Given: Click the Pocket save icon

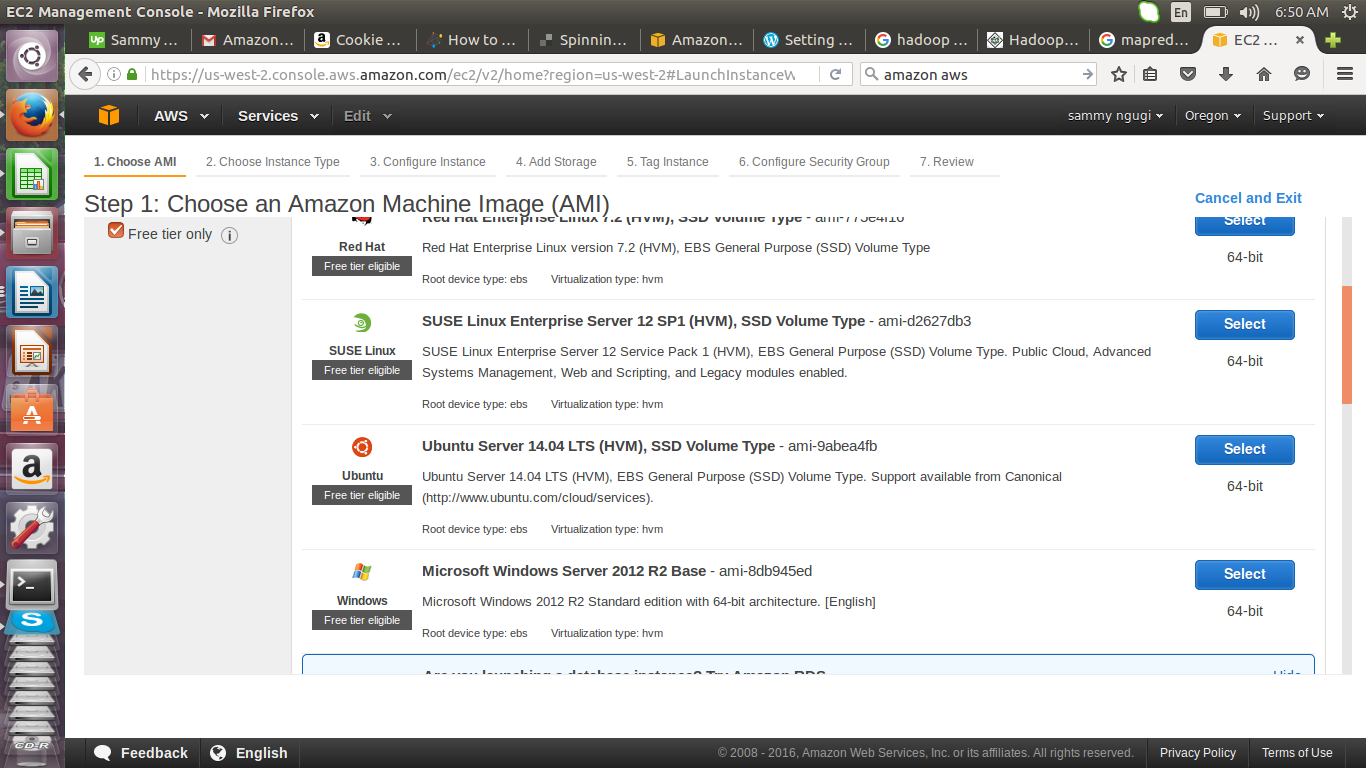Looking at the screenshot, I should [1188, 74].
